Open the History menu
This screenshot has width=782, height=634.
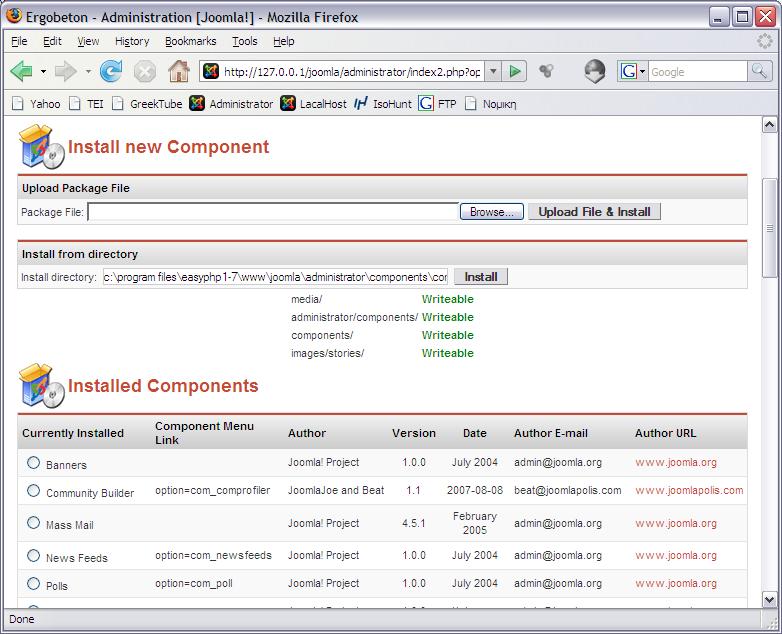(132, 41)
